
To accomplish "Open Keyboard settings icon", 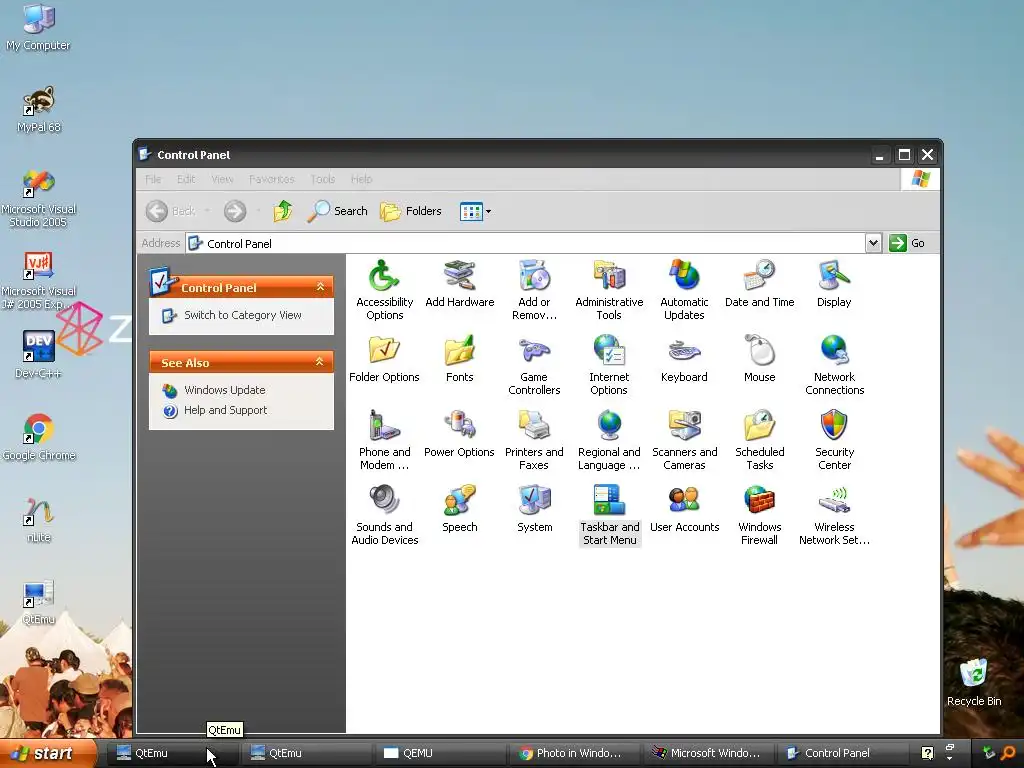I will coord(684,359).
